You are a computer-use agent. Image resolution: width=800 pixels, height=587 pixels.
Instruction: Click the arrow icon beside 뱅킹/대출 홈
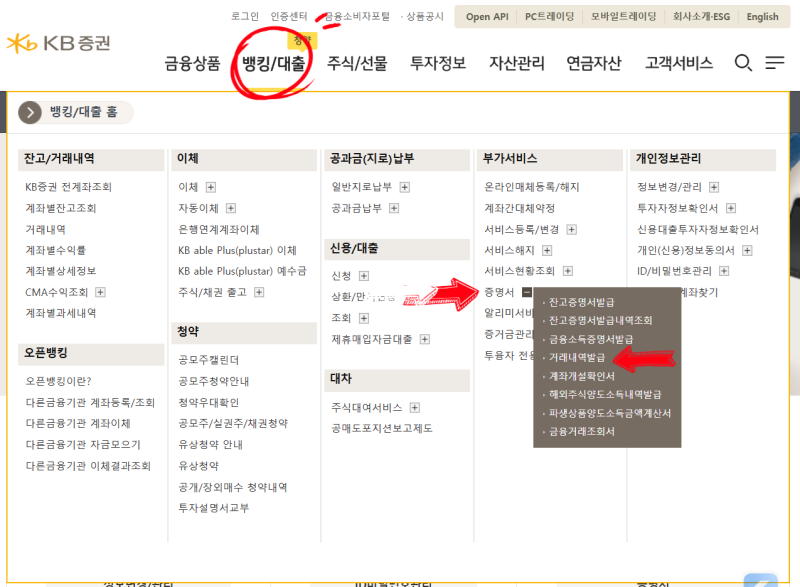click(30, 112)
